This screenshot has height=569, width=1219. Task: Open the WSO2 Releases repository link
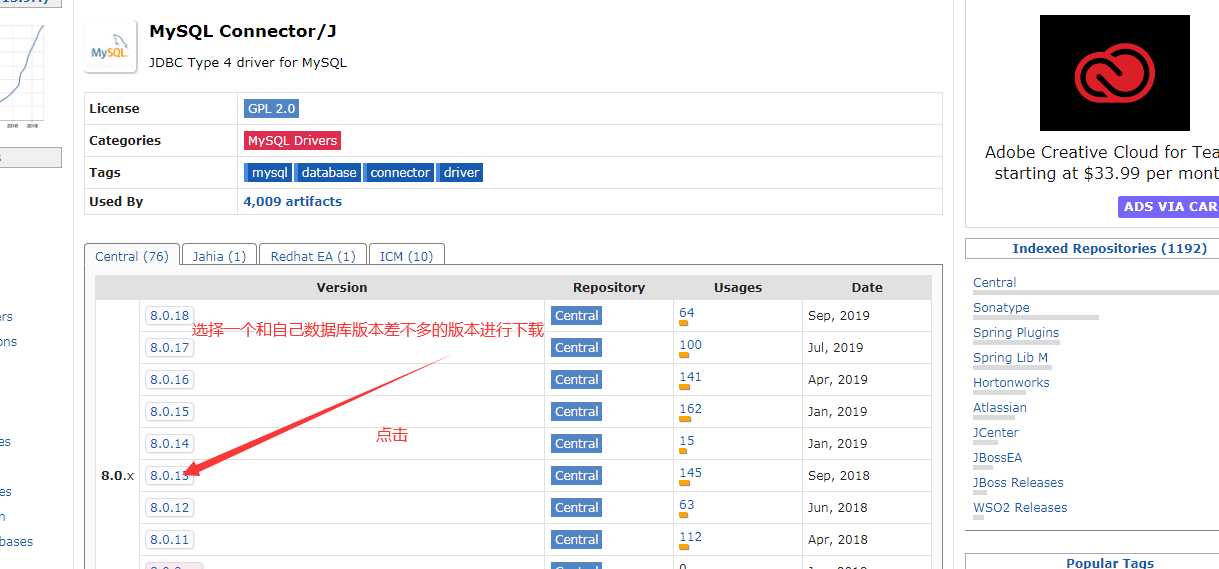1020,507
